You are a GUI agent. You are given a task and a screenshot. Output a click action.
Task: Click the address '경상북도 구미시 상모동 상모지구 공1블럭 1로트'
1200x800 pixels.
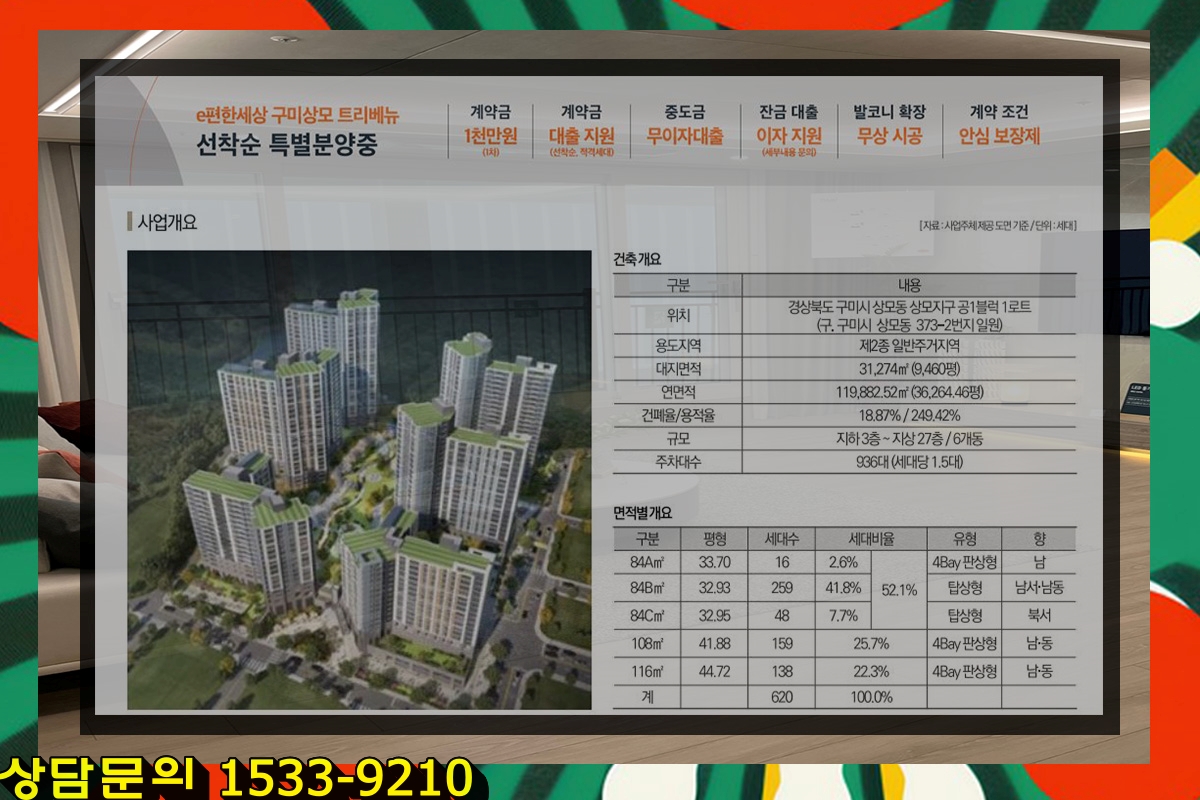909,308
